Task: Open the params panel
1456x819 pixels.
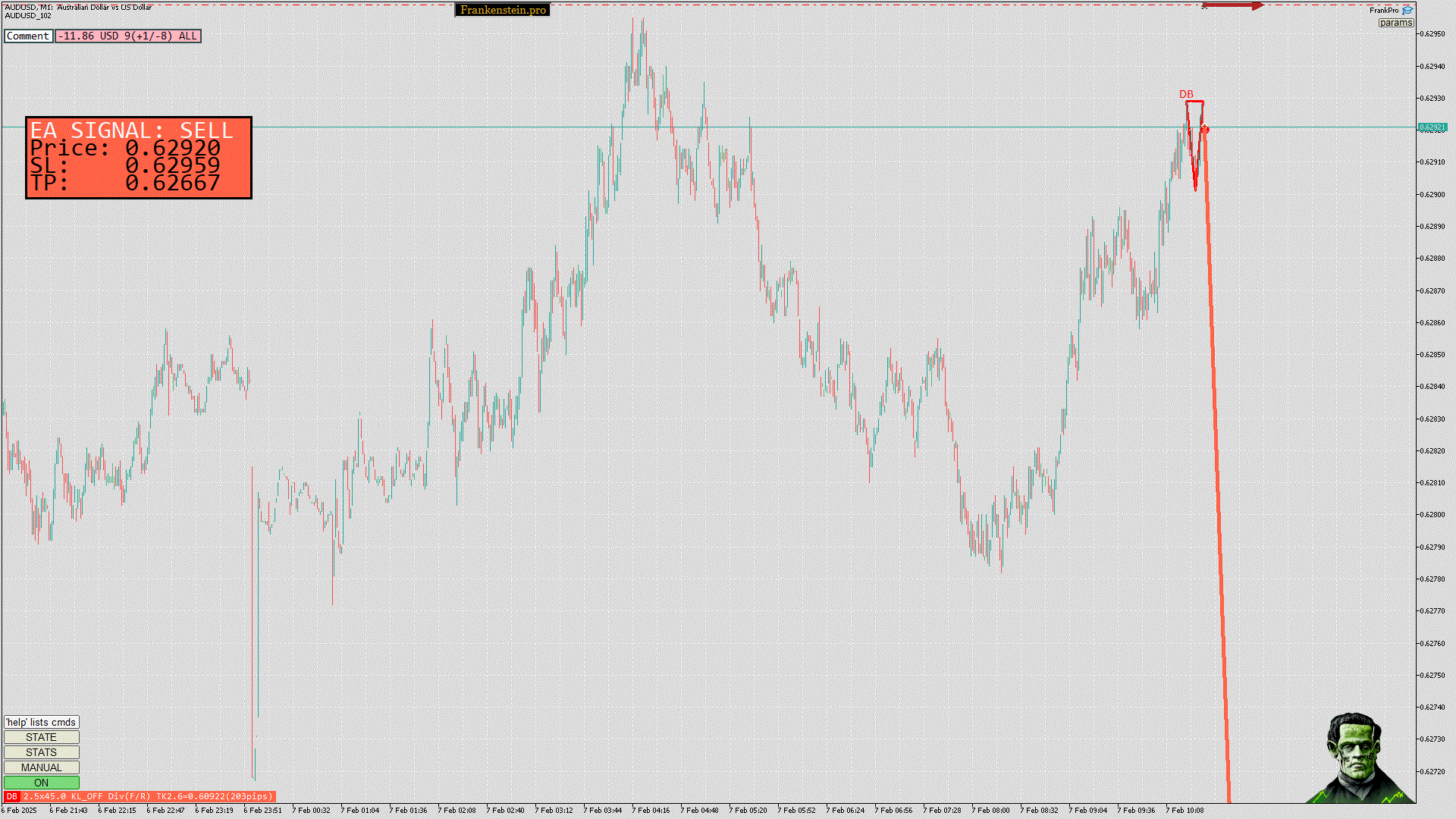Action: pos(1395,23)
